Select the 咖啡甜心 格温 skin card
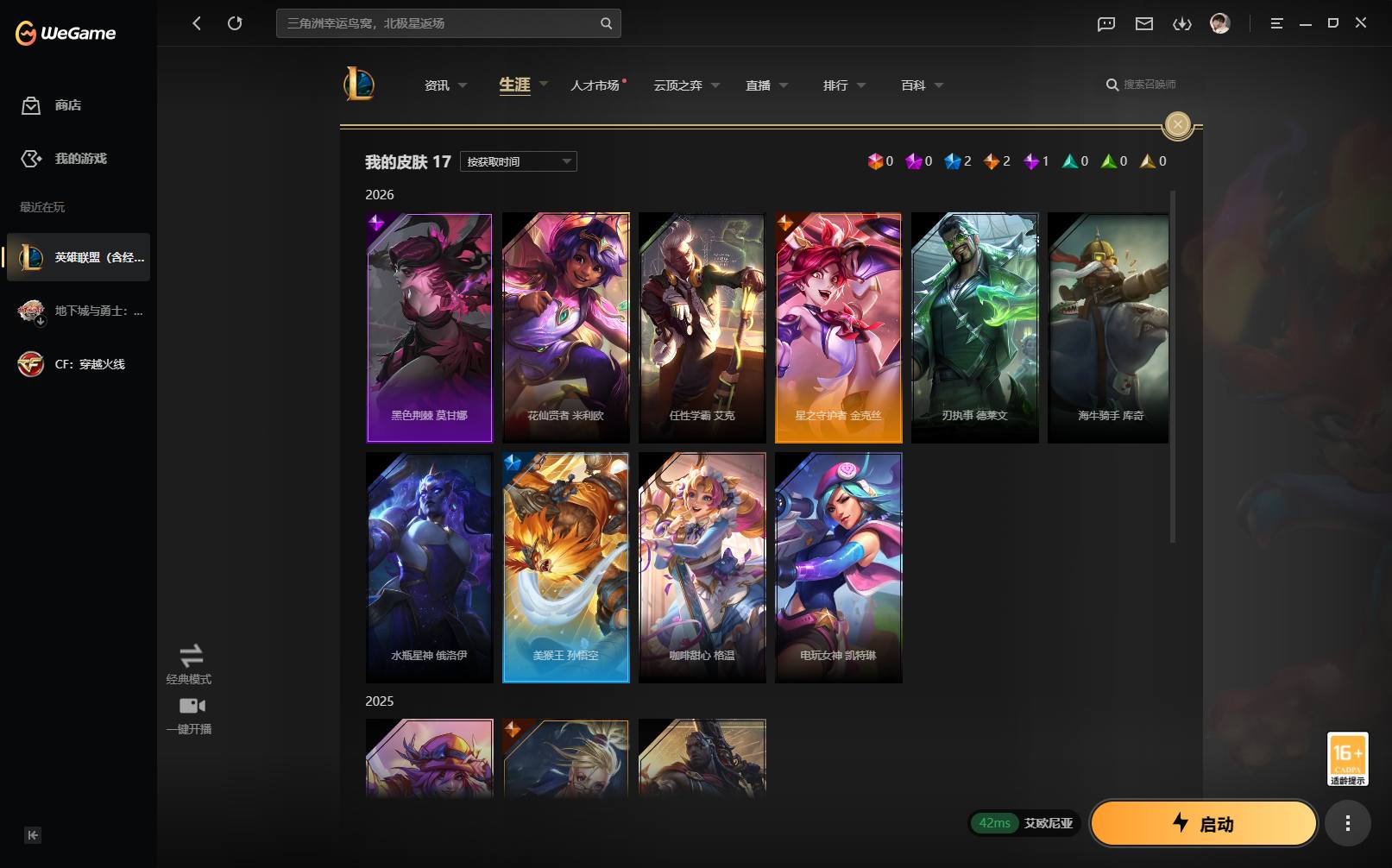 tap(702, 568)
